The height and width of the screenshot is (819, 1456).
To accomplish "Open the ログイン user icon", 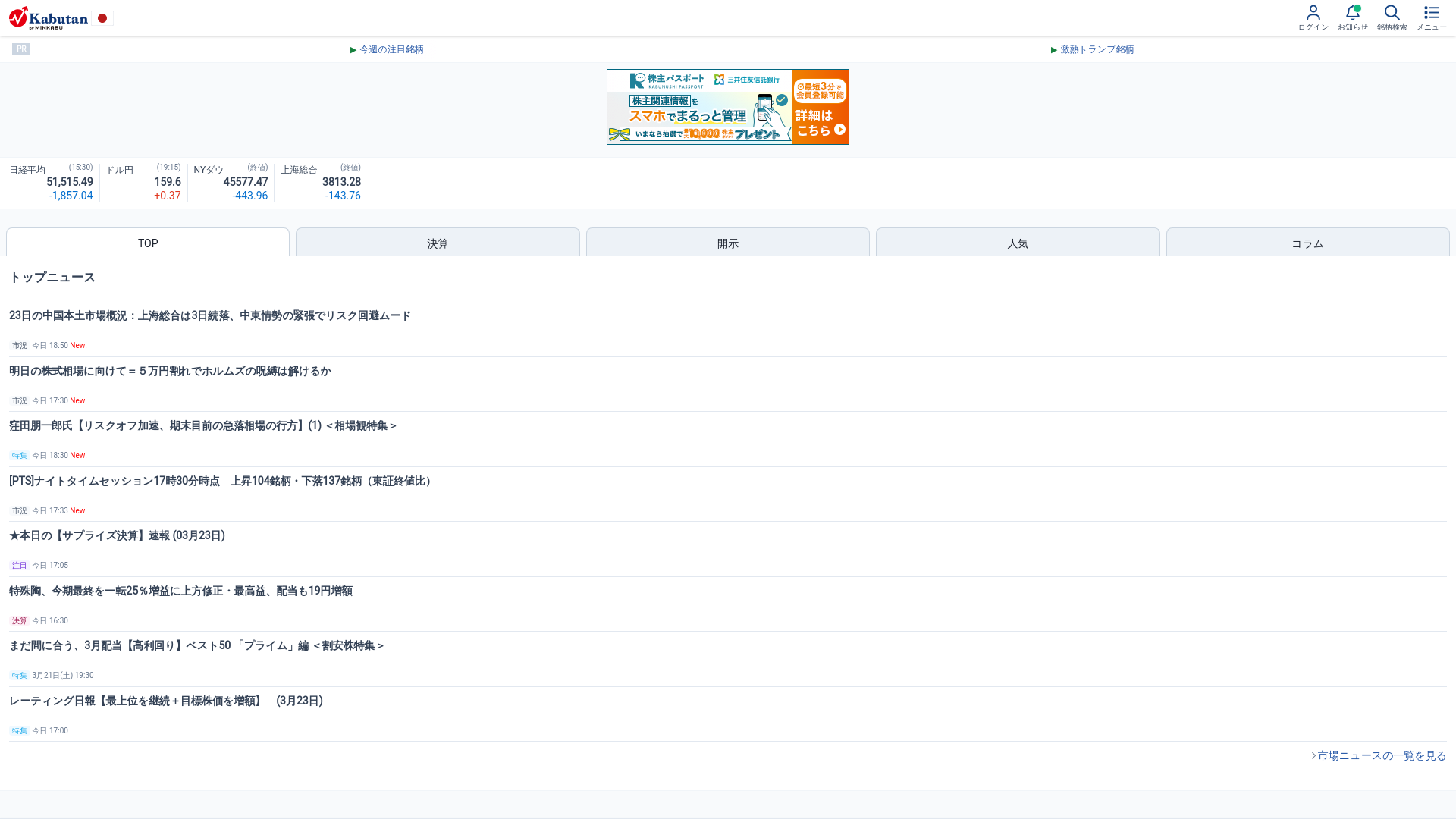I will 1313,18.
